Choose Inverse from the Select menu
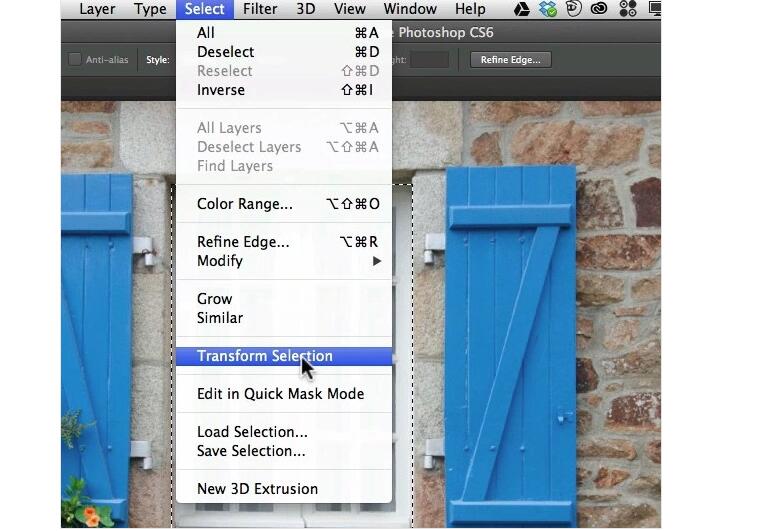The height and width of the screenshot is (531, 764). 284,90
